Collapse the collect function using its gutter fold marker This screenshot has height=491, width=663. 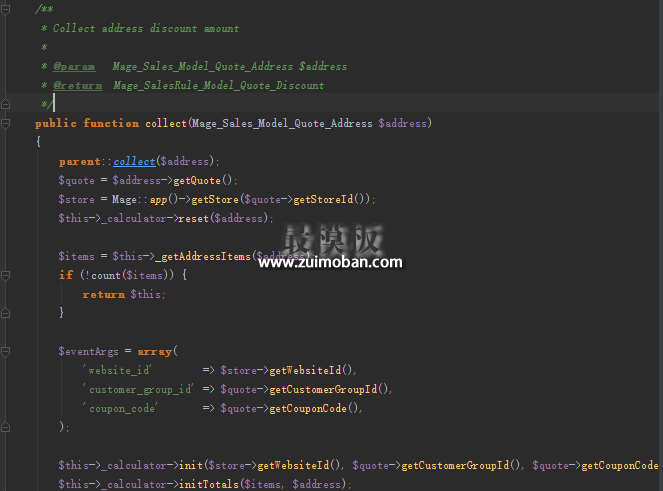coord(6,123)
